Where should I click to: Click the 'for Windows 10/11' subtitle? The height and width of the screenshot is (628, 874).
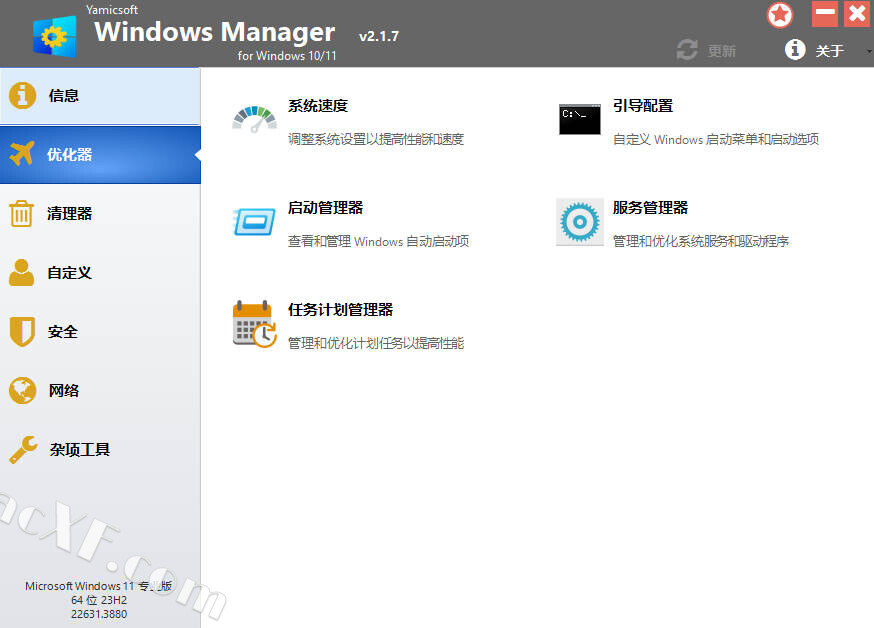[x=287, y=56]
